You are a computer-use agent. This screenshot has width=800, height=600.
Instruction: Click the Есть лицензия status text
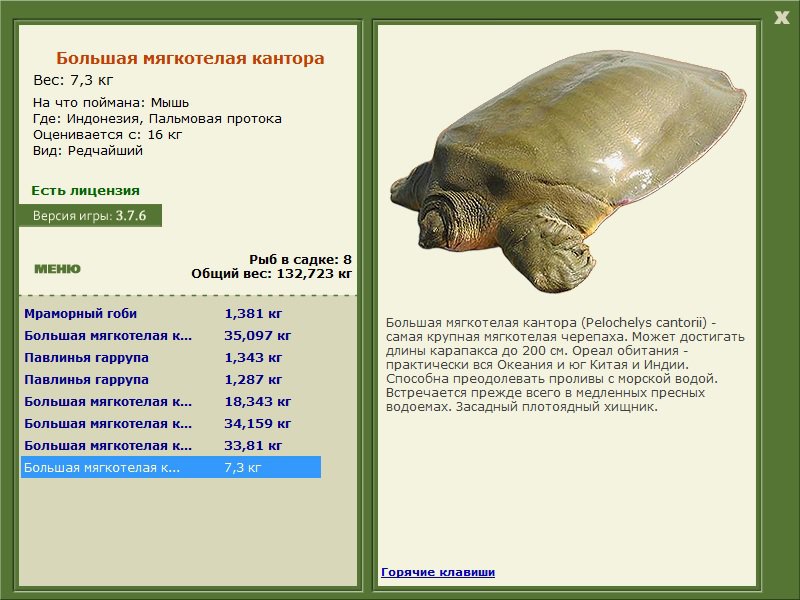point(85,191)
